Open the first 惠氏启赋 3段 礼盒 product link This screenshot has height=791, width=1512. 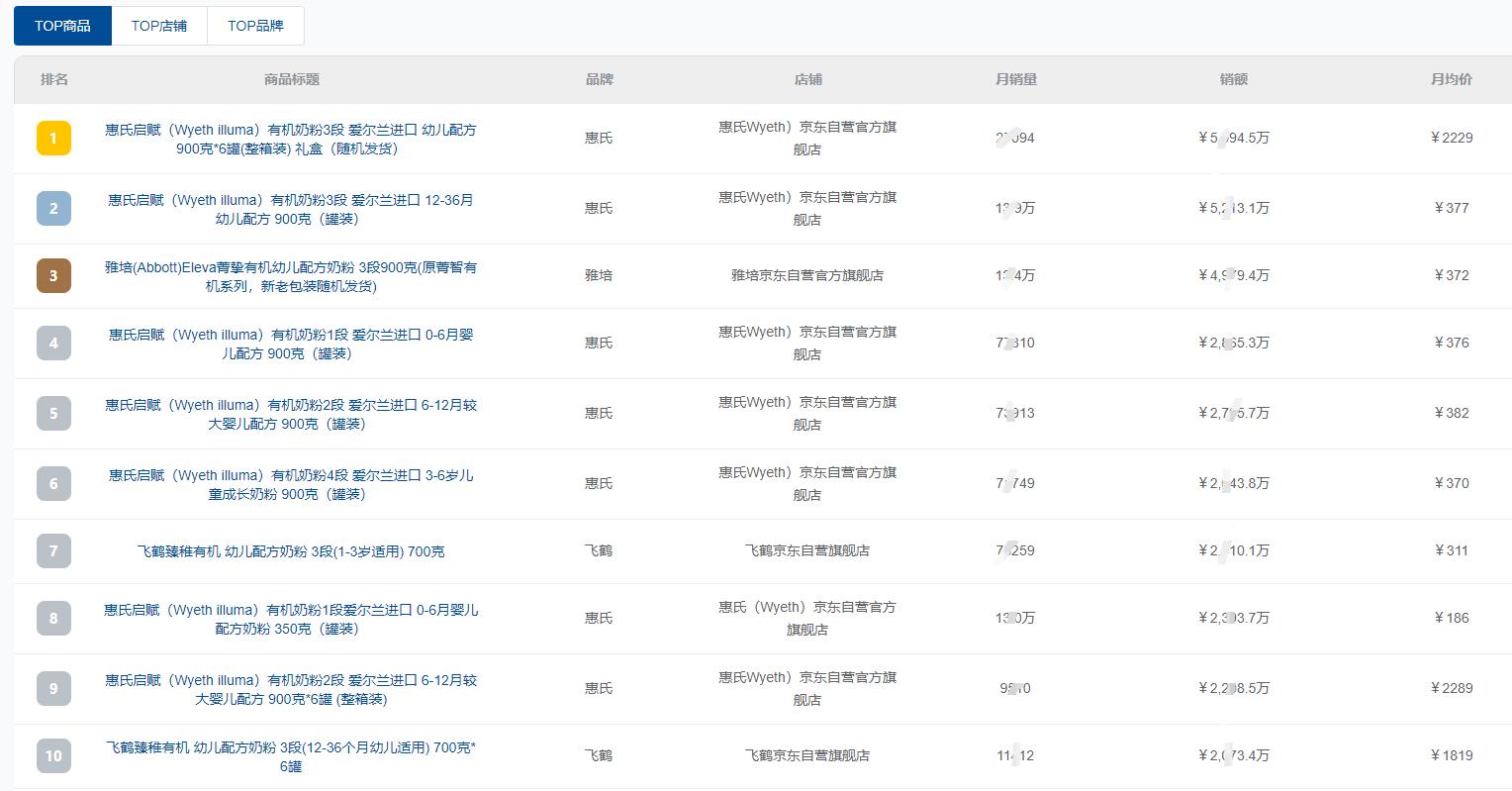coord(289,139)
